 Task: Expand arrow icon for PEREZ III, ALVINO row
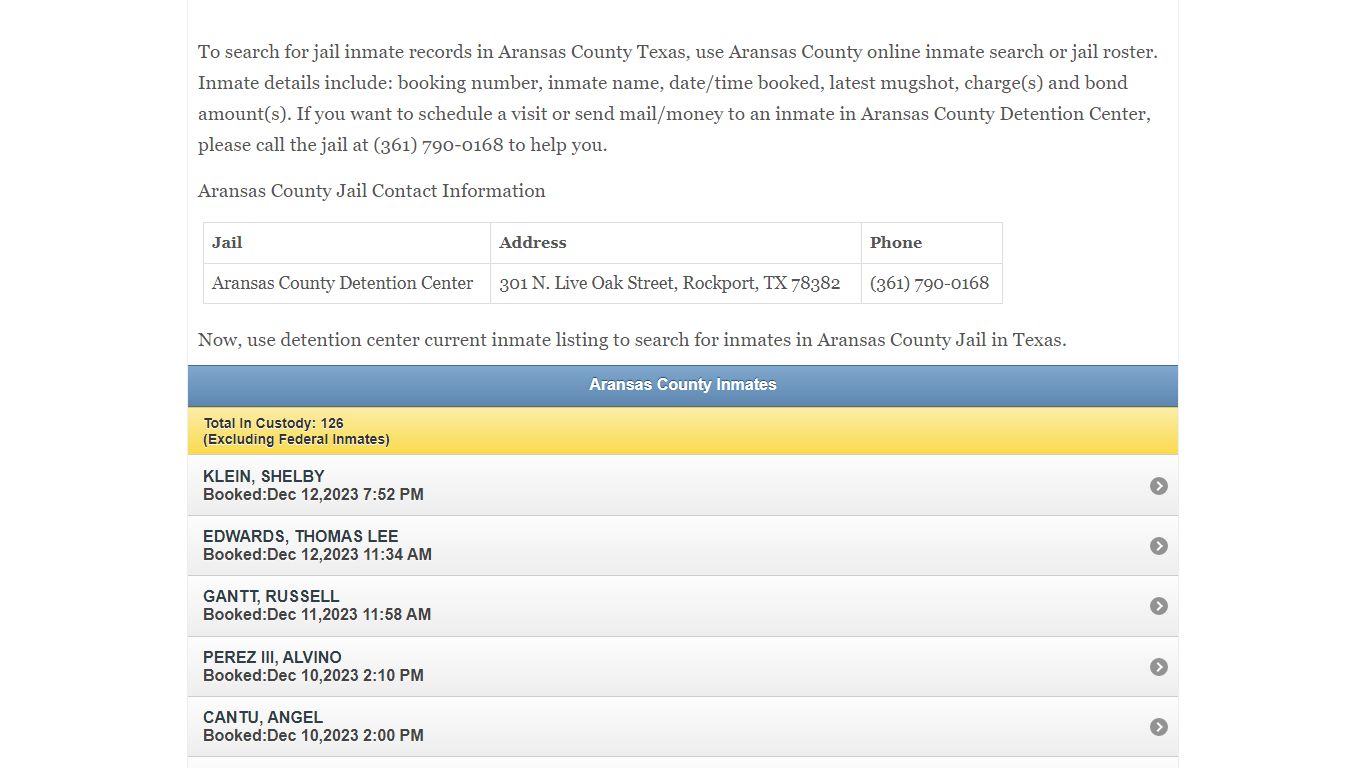(x=1159, y=667)
